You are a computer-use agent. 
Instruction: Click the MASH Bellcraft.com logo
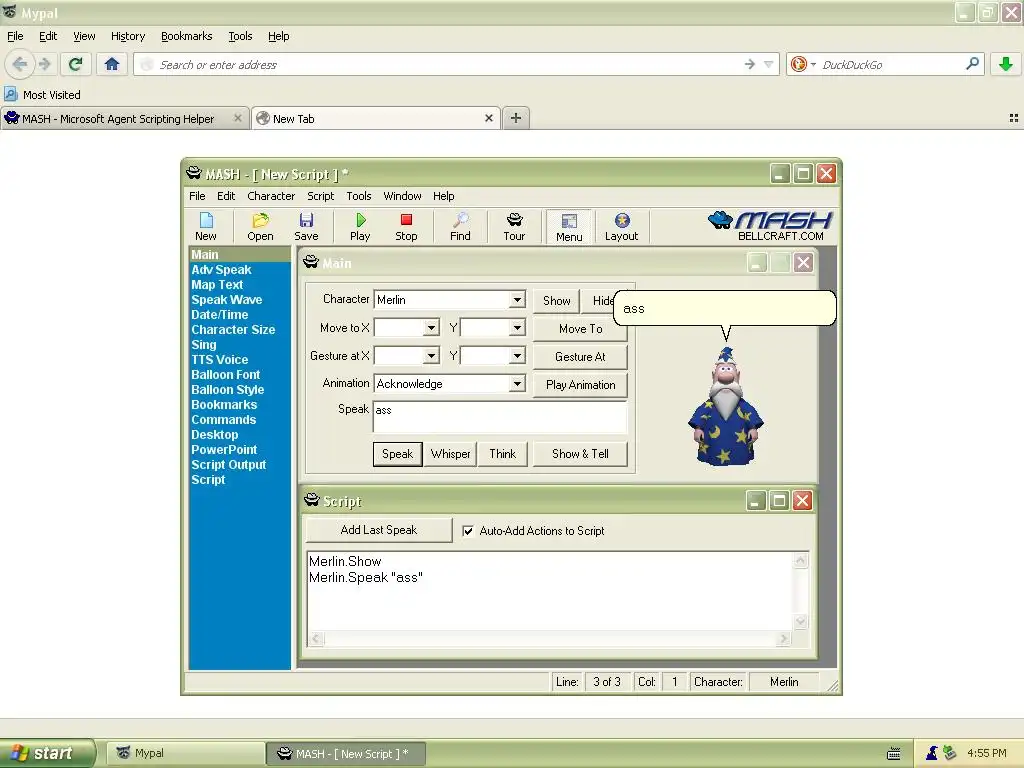click(x=770, y=226)
